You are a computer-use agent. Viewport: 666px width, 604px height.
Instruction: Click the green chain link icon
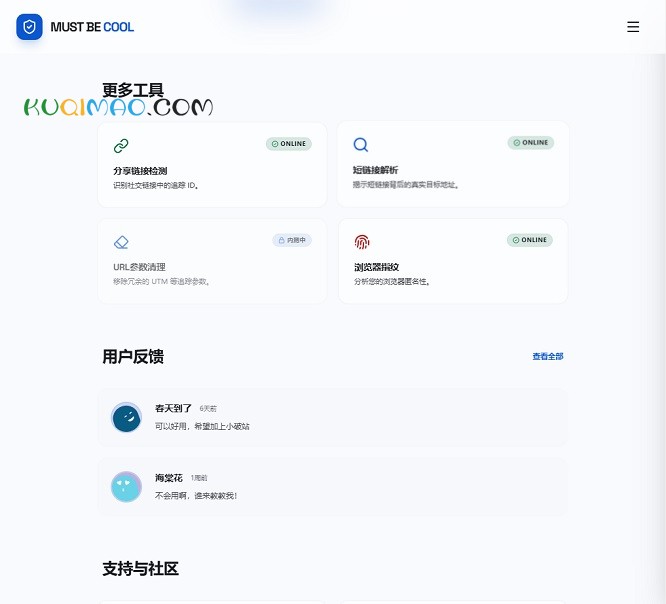tap(121, 146)
